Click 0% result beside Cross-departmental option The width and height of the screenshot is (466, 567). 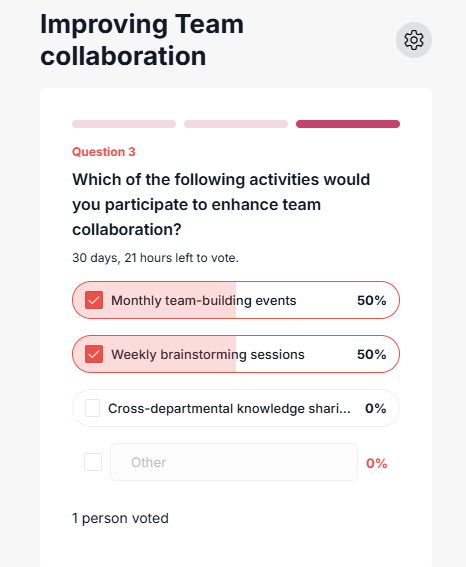[376, 409]
